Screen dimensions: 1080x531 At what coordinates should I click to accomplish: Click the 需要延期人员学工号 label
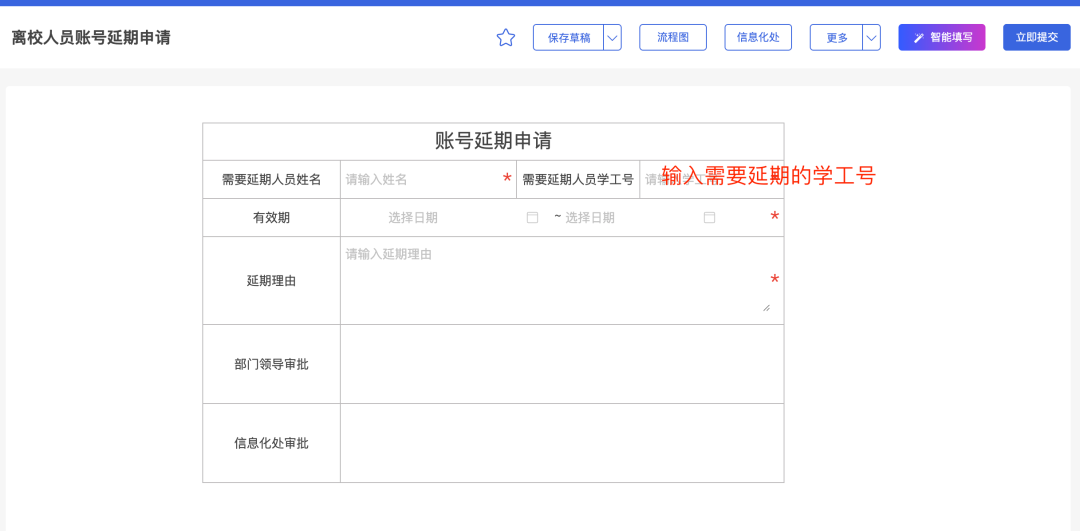(x=577, y=180)
